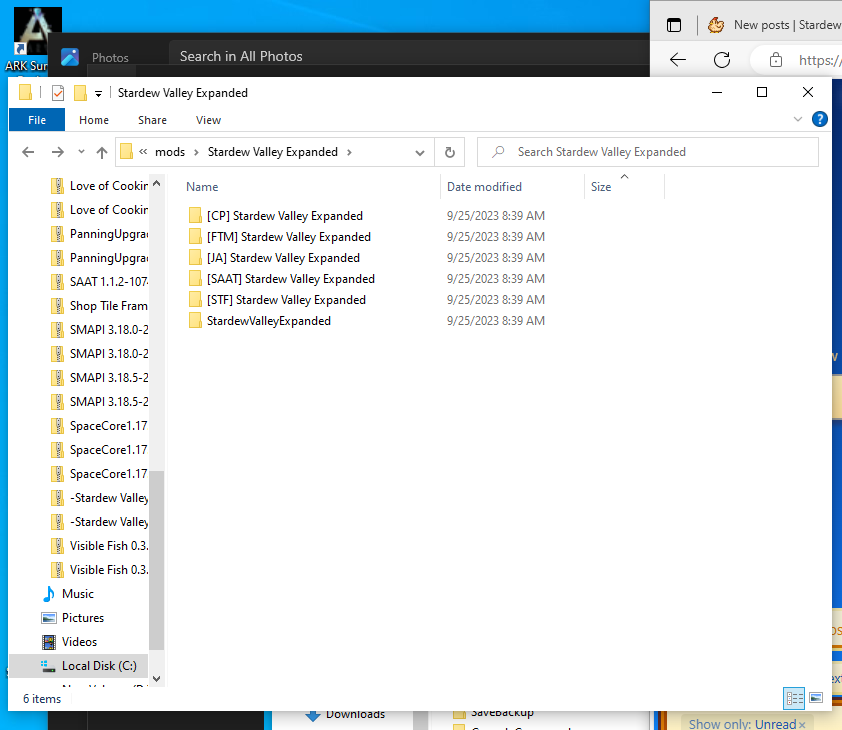Image resolution: width=842 pixels, height=730 pixels.
Task: Open the Share ribbon tab
Action: (x=153, y=120)
